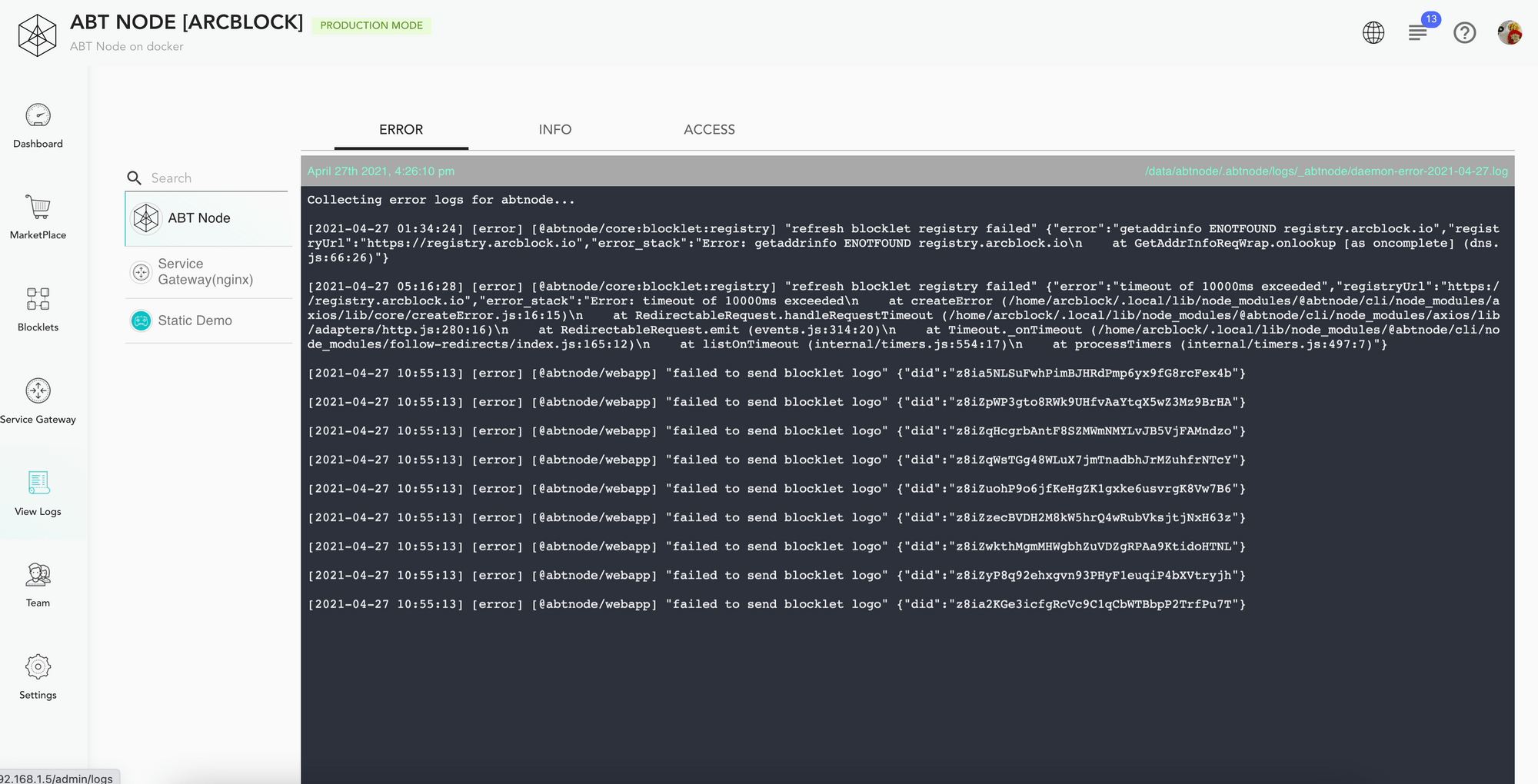
Task: Open the Blocklets sidebar icon
Action: (38, 299)
